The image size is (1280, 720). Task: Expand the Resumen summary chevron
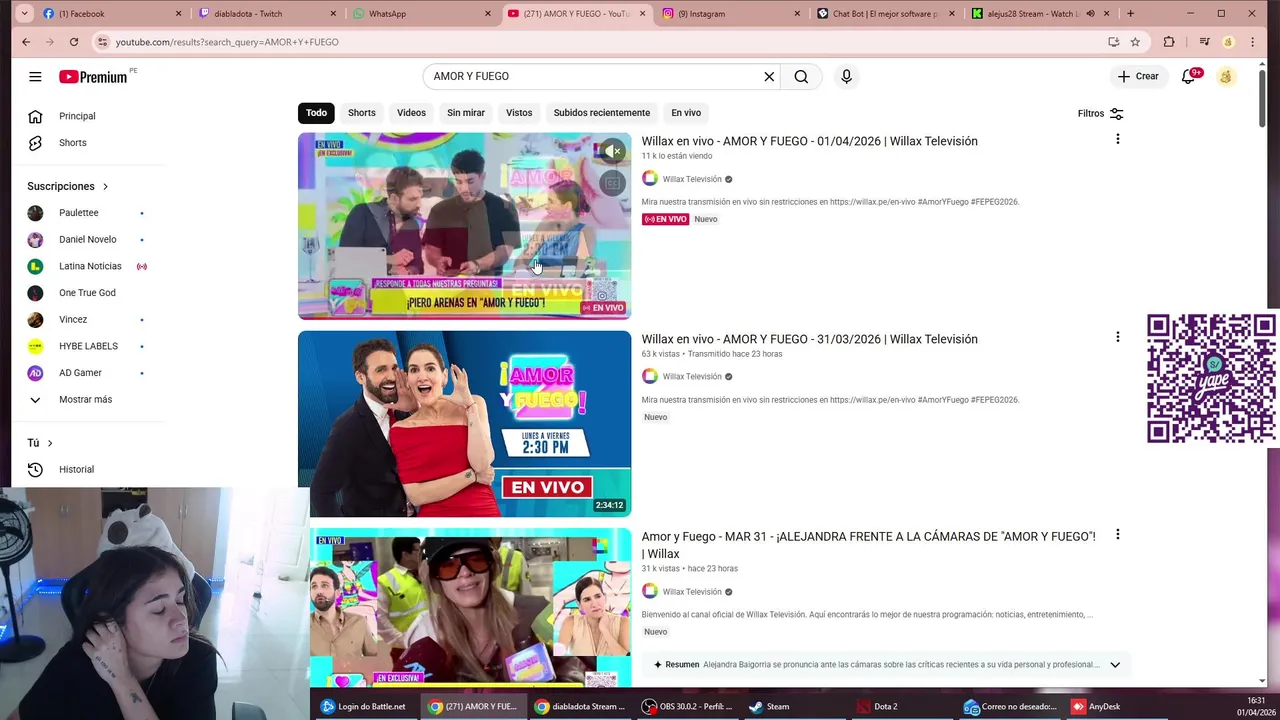[1114, 665]
